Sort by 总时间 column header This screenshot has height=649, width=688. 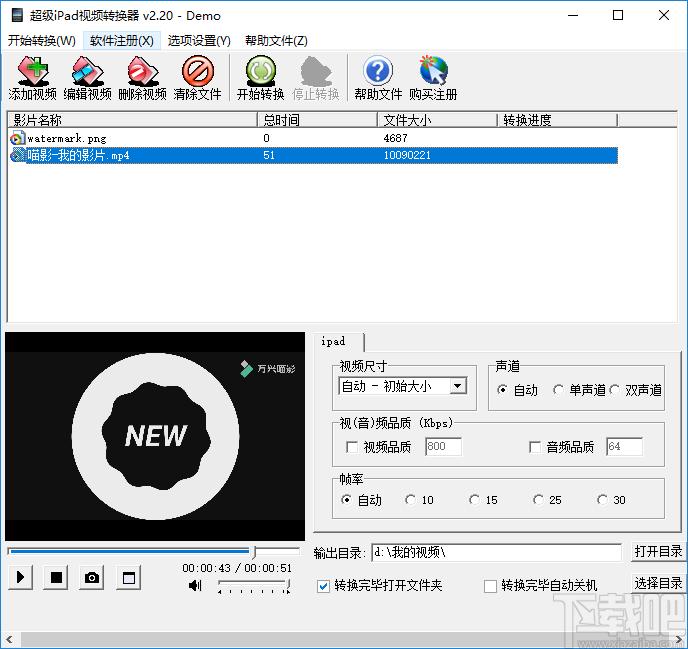[x=318, y=120]
